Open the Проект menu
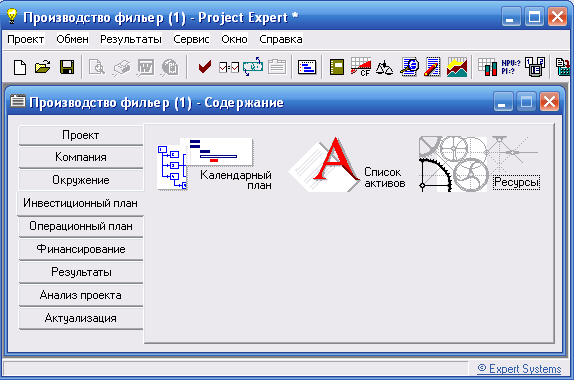Image resolution: width=574 pixels, height=380 pixels. [26, 39]
